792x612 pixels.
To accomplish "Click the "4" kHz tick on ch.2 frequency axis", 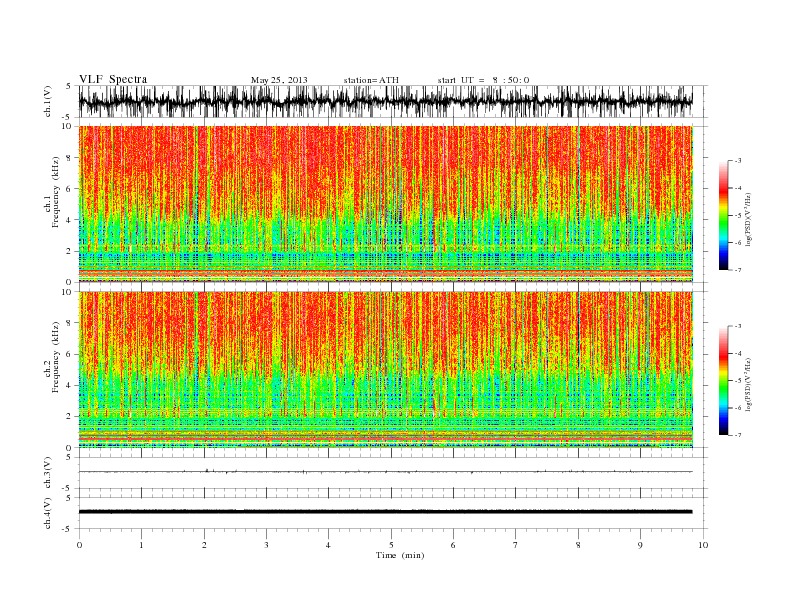I will click(x=70, y=385).
